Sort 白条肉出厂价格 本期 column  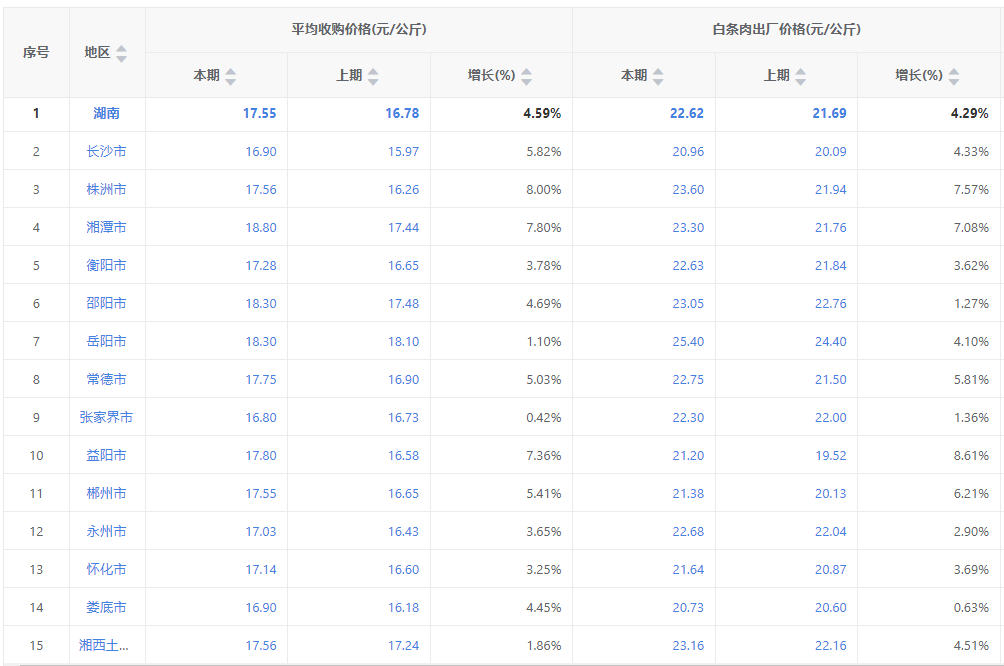[658, 76]
